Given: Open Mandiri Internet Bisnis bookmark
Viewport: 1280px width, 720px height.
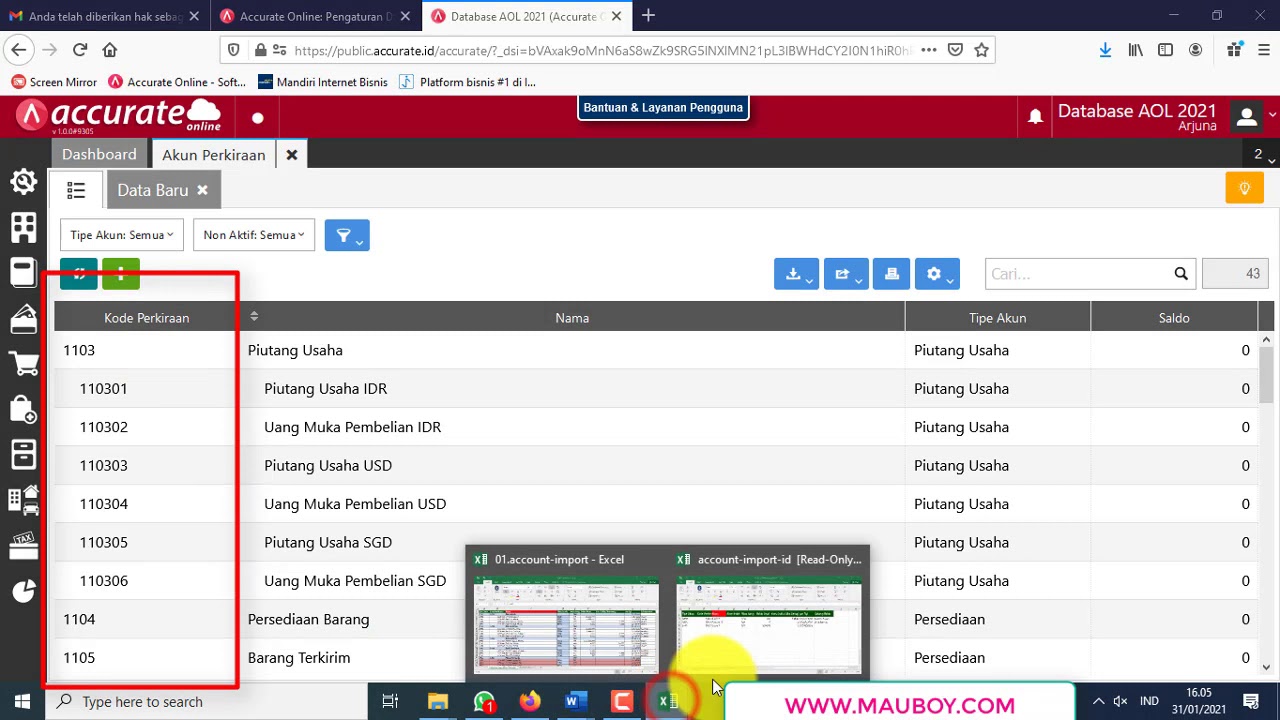Looking at the screenshot, I should (322, 82).
